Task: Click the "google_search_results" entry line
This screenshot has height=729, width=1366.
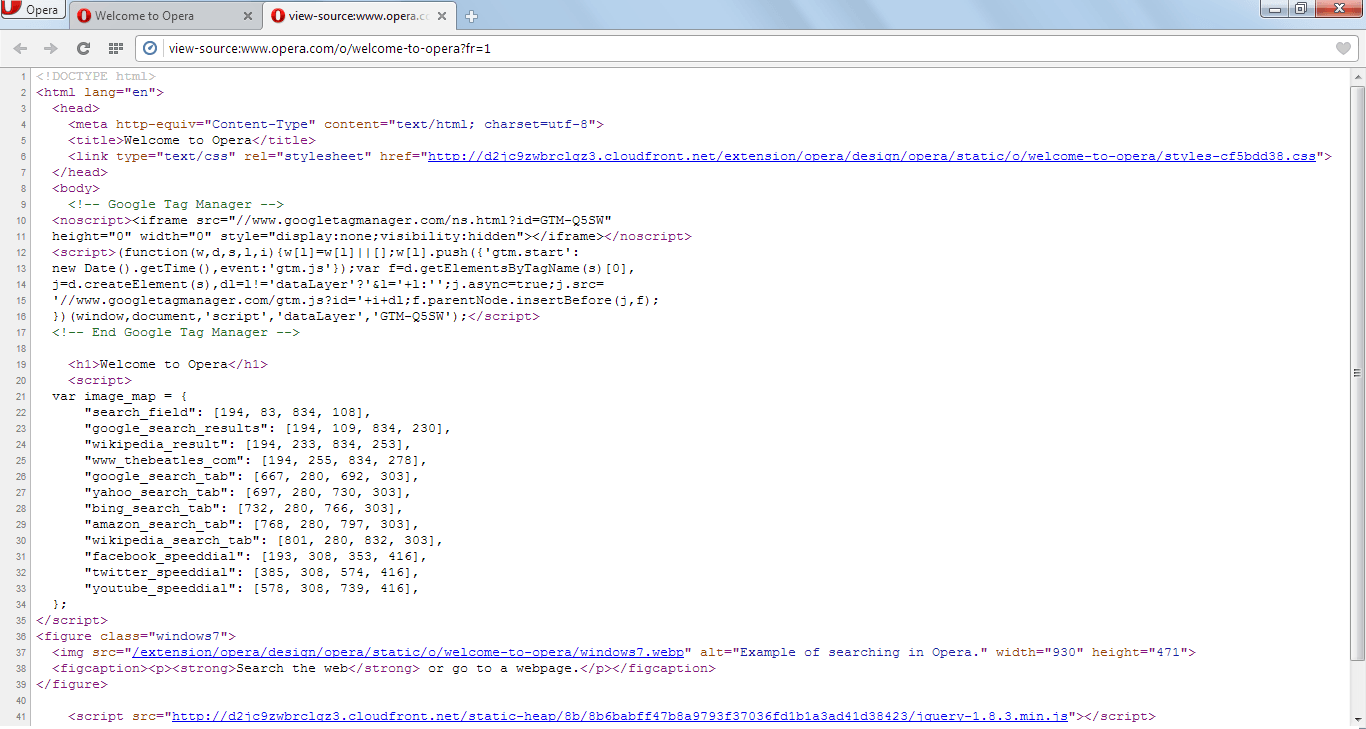Action: click(x=268, y=428)
